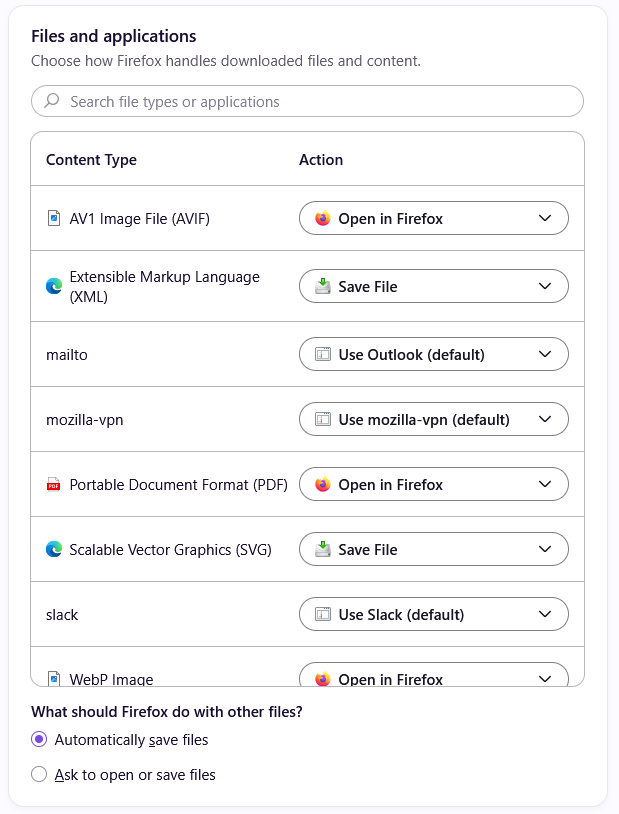This screenshot has height=814, width=619.
Task: Open the AVIF action dropdown
Action: point(434,218)
